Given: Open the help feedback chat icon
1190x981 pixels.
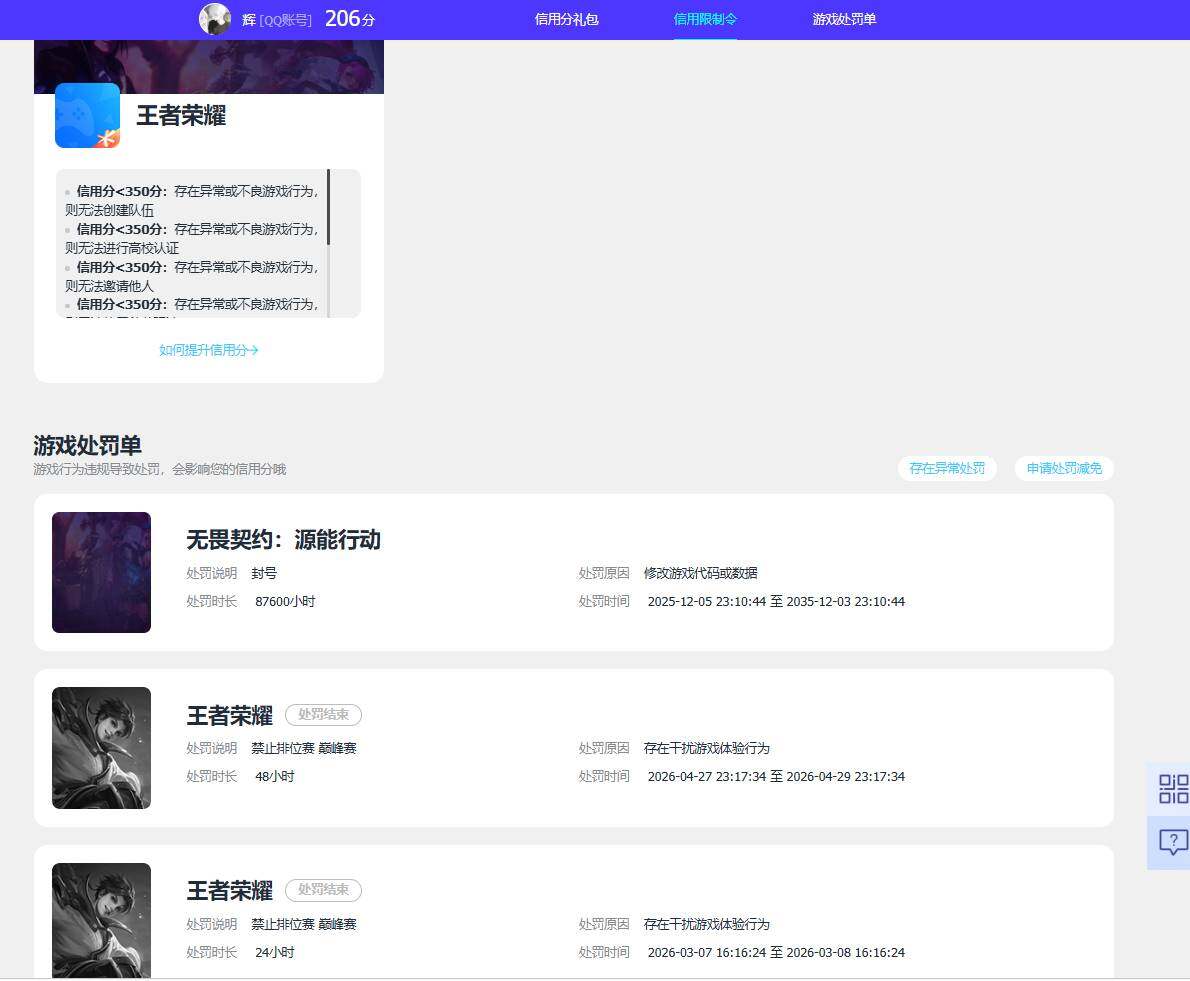Looking at the screenshot, I should pos(1173,842).
